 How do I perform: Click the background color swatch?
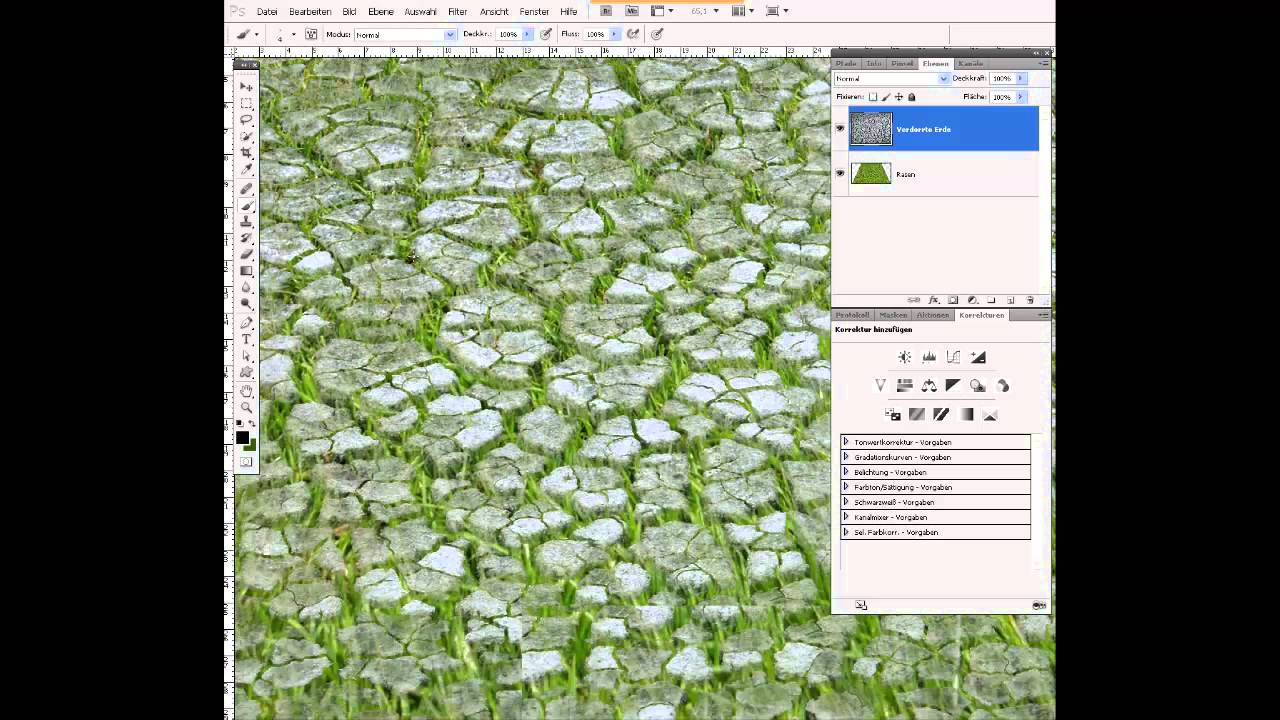pyautogui.click(x=250, y=445)
